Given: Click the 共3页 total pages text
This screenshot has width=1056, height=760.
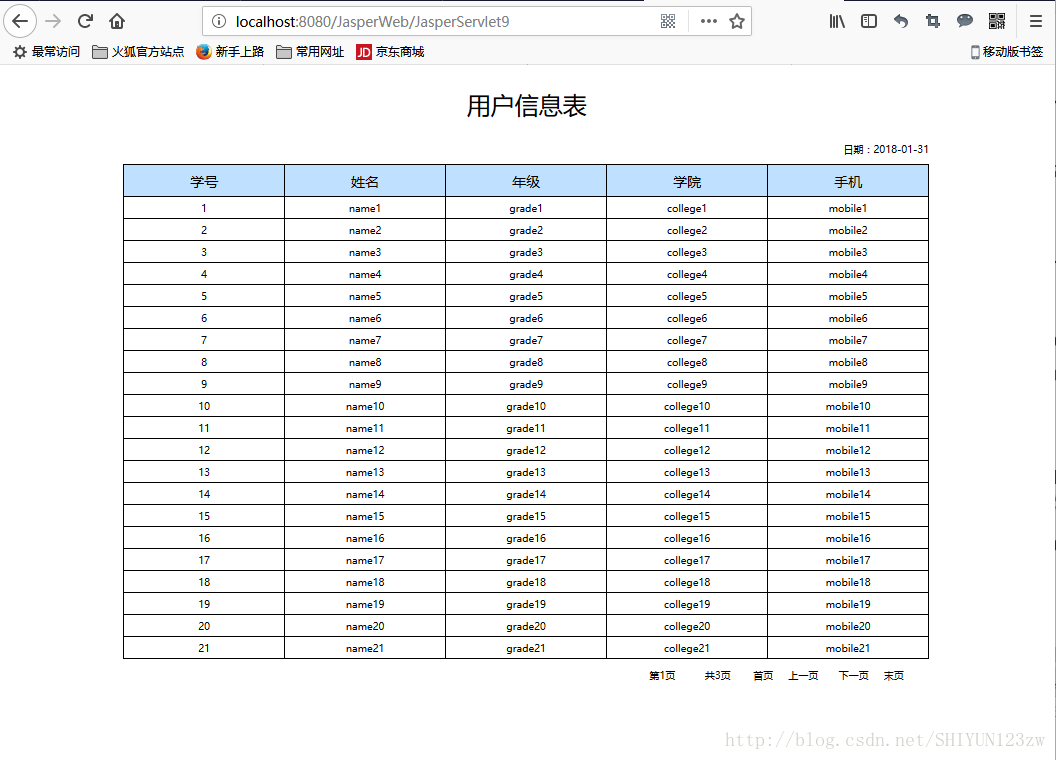Looking at the screenshot, I should point(717,676).
